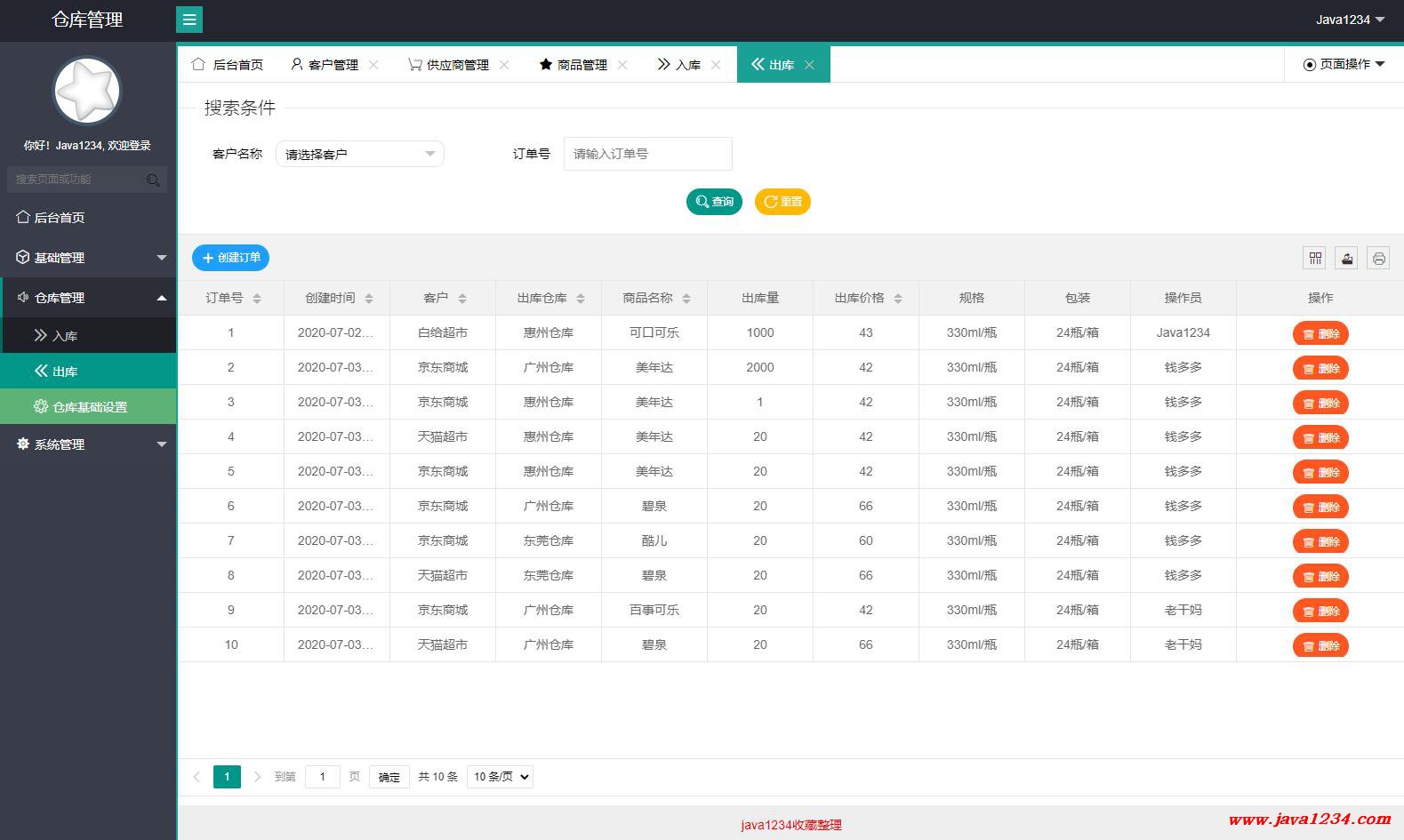Click the 重置 reset button
1404x840 pixels.
point(782,202)
